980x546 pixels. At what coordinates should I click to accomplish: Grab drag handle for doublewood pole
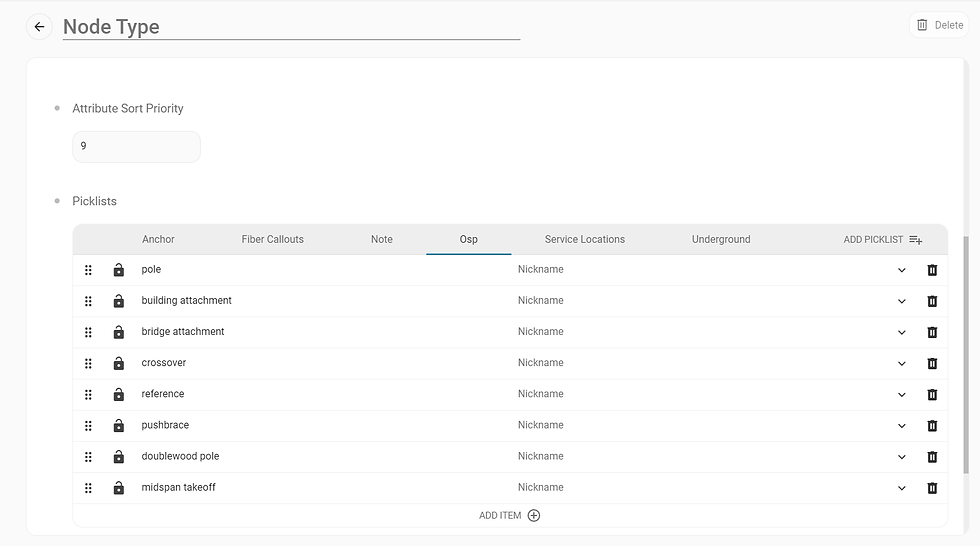pos(88,457)
